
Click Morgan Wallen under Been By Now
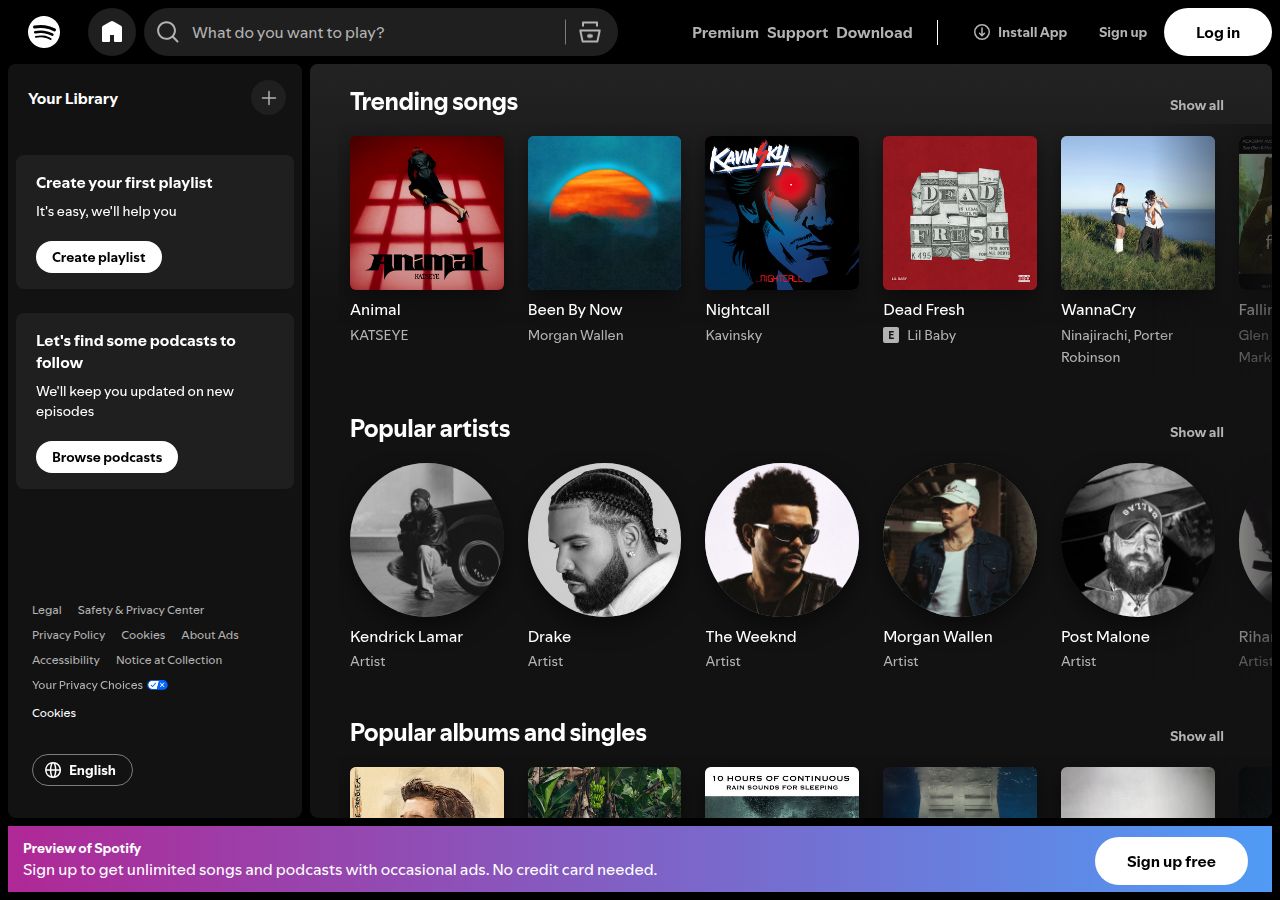(x=575, y=335)
